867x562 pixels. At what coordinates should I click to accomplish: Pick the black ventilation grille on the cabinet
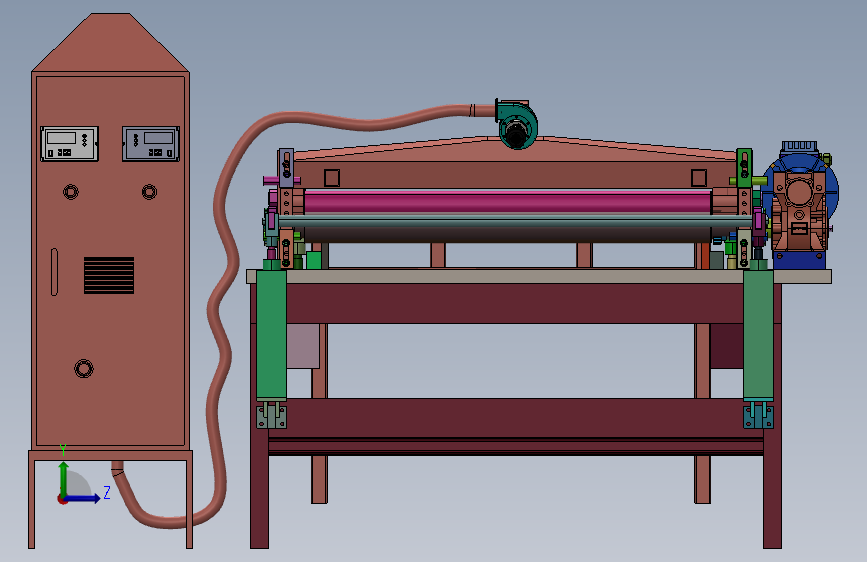109,275
